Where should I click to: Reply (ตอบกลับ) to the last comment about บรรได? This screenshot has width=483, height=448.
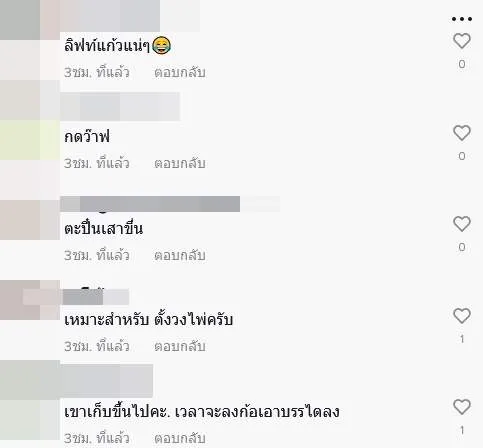[180, 438]
